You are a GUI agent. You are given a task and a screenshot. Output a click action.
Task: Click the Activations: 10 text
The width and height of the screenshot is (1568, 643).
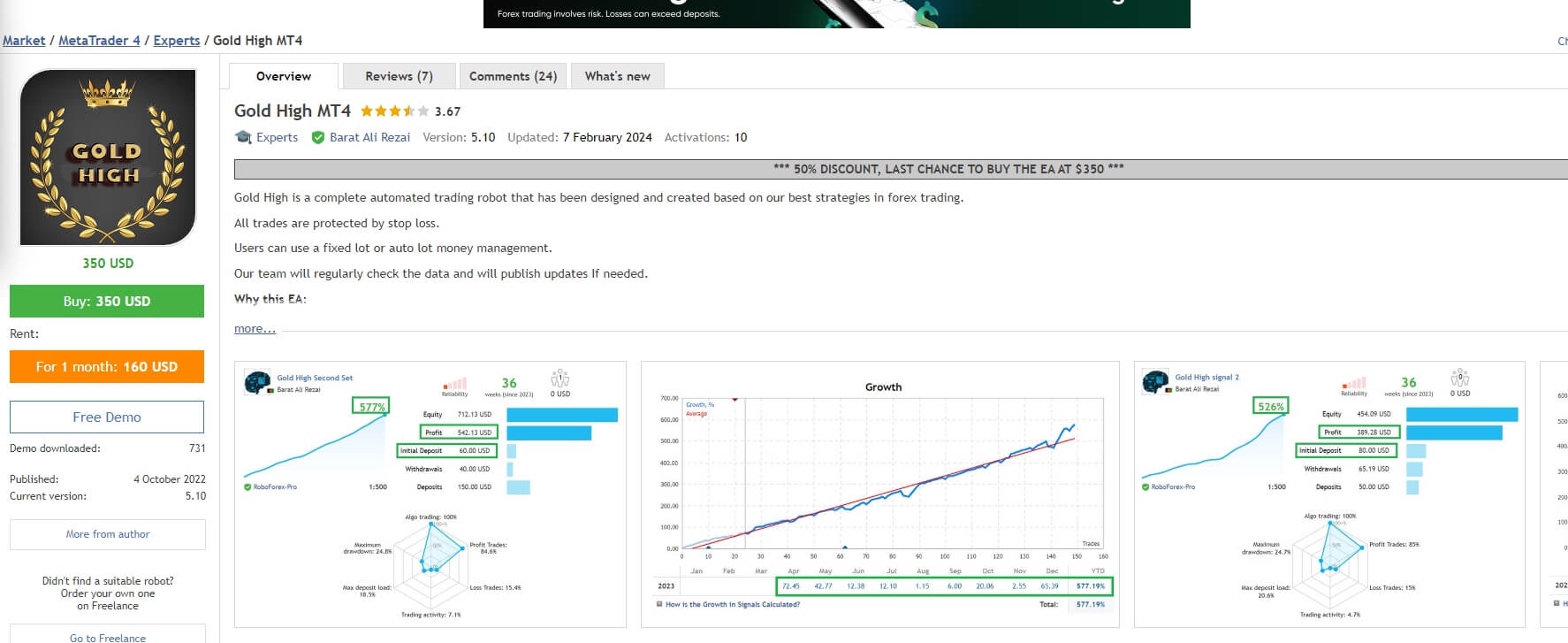pyautogui.click(x=705, y=137)
